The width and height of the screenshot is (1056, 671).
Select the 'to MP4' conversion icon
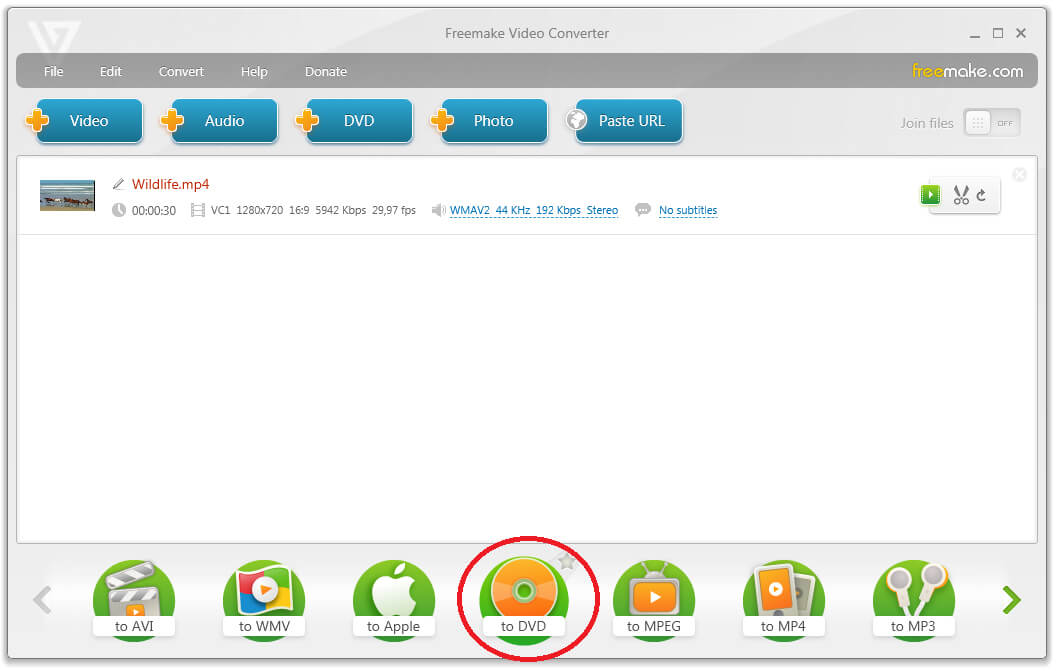pos(784,595)
